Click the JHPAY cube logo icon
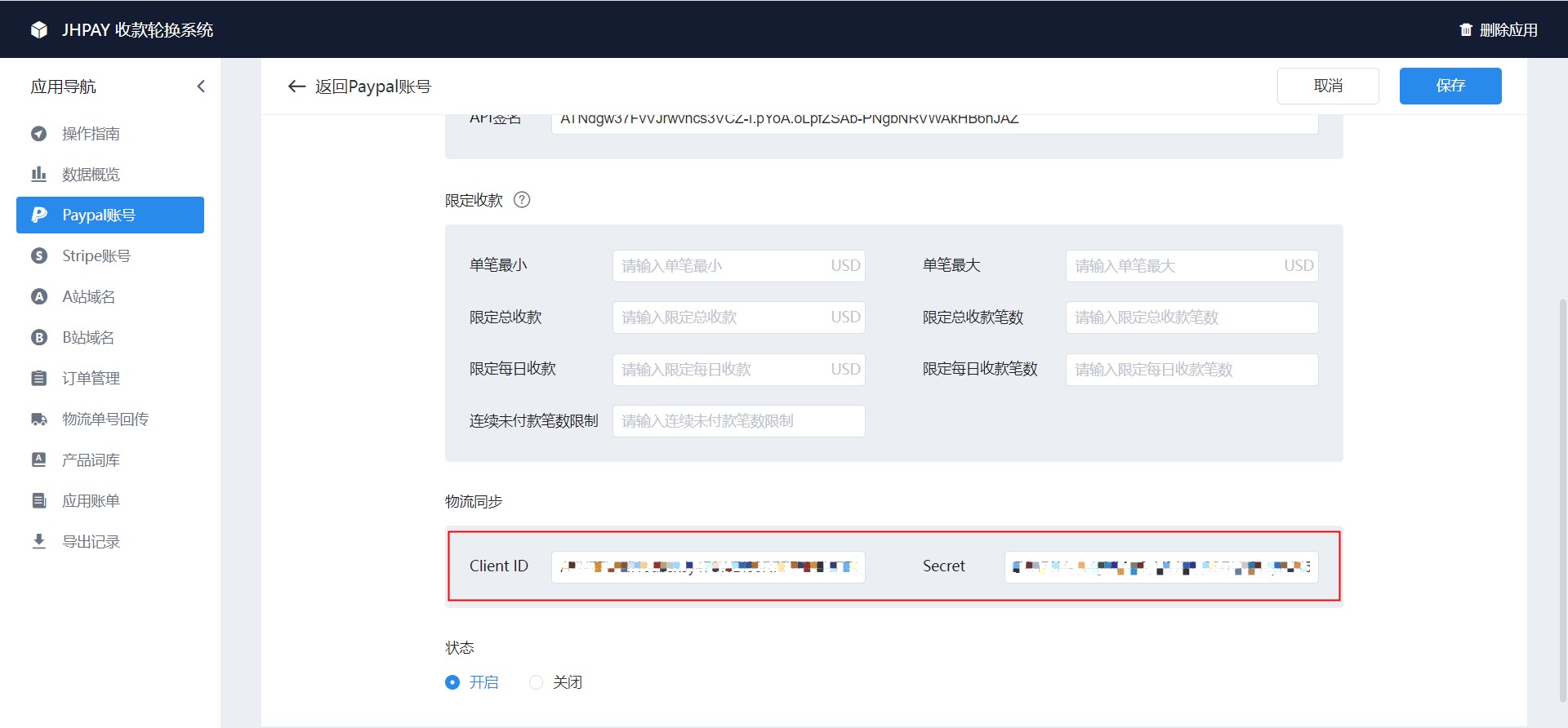1568x728 pixels. pyautogui.click(x=39, y=30)
